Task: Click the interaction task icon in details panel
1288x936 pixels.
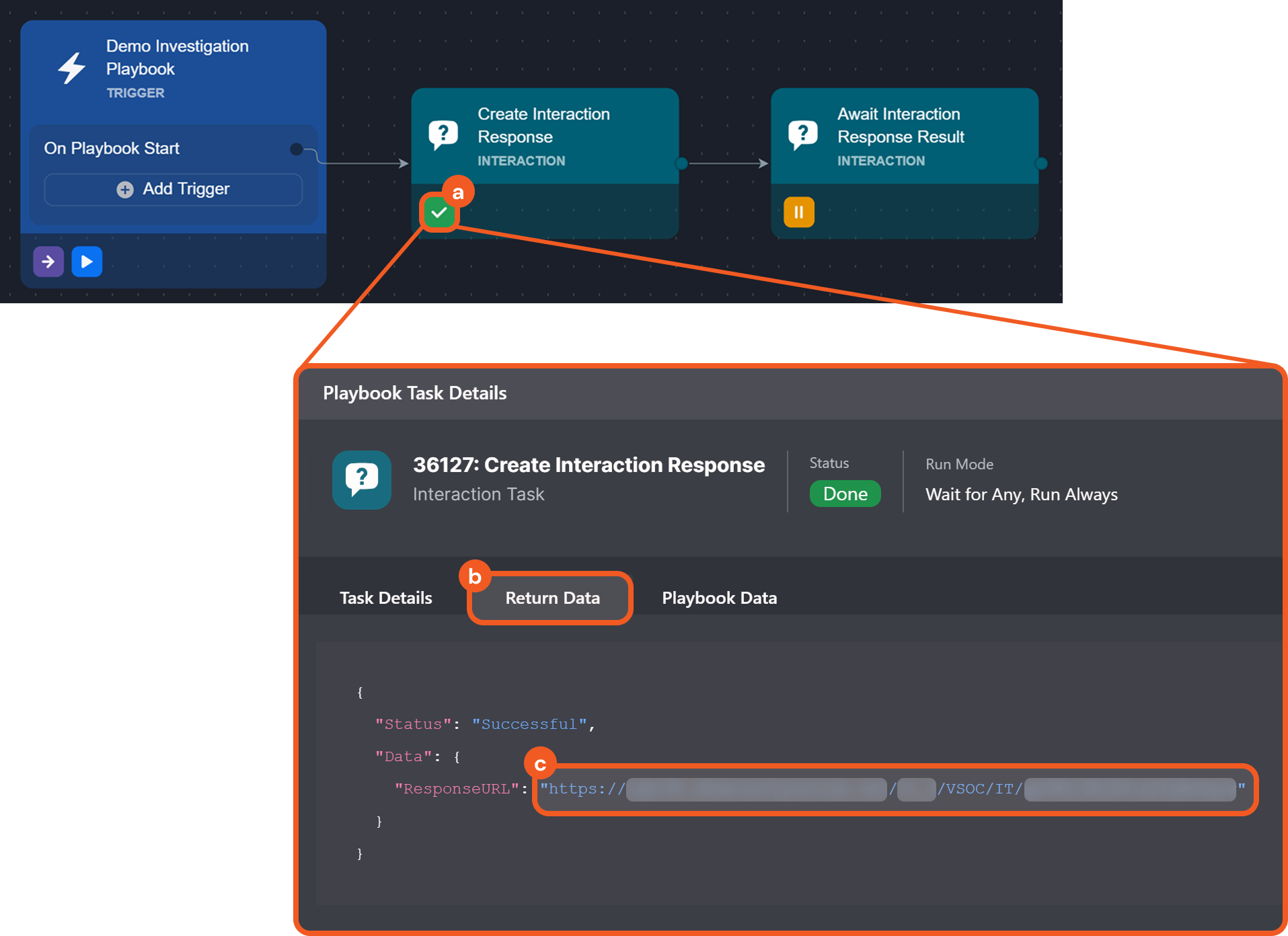Action: click(x=362, y=479)
